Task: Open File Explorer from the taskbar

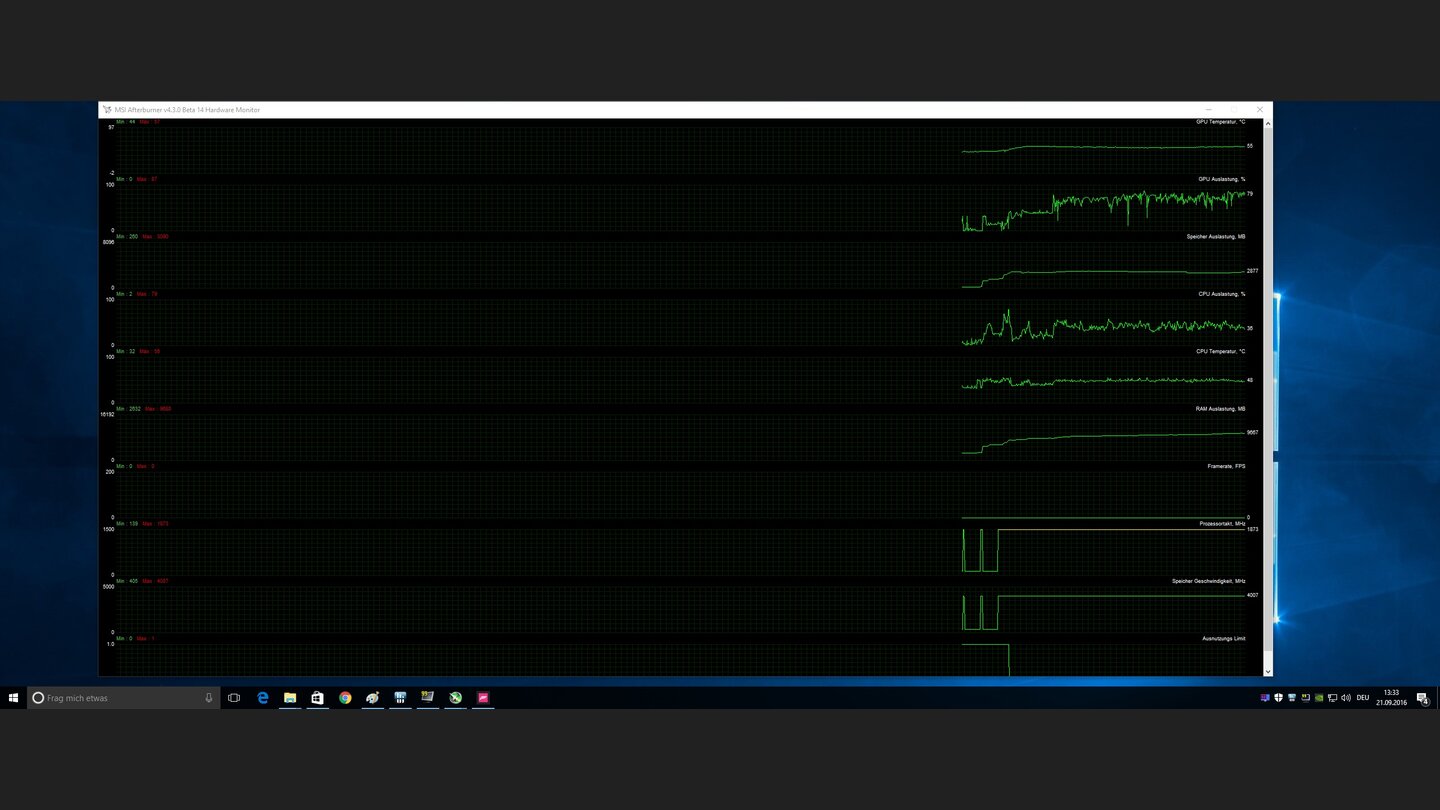Action: (290, 698)
